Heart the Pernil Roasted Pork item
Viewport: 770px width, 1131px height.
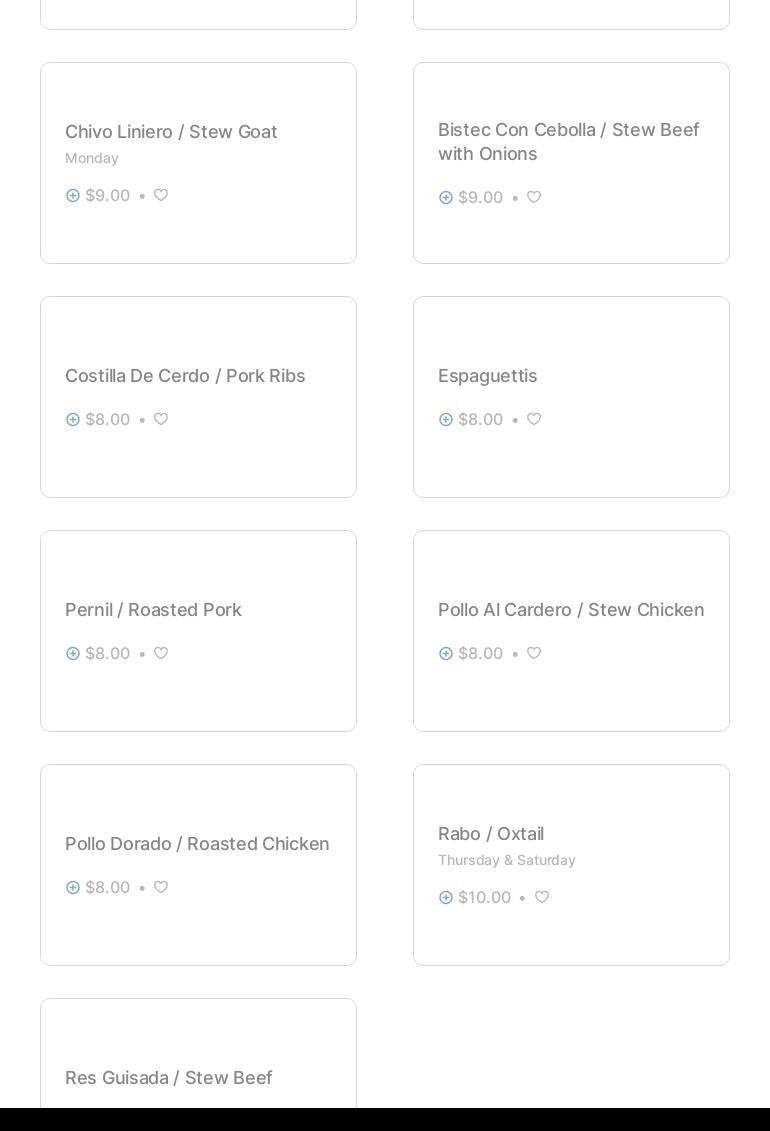tap(161, 653)
